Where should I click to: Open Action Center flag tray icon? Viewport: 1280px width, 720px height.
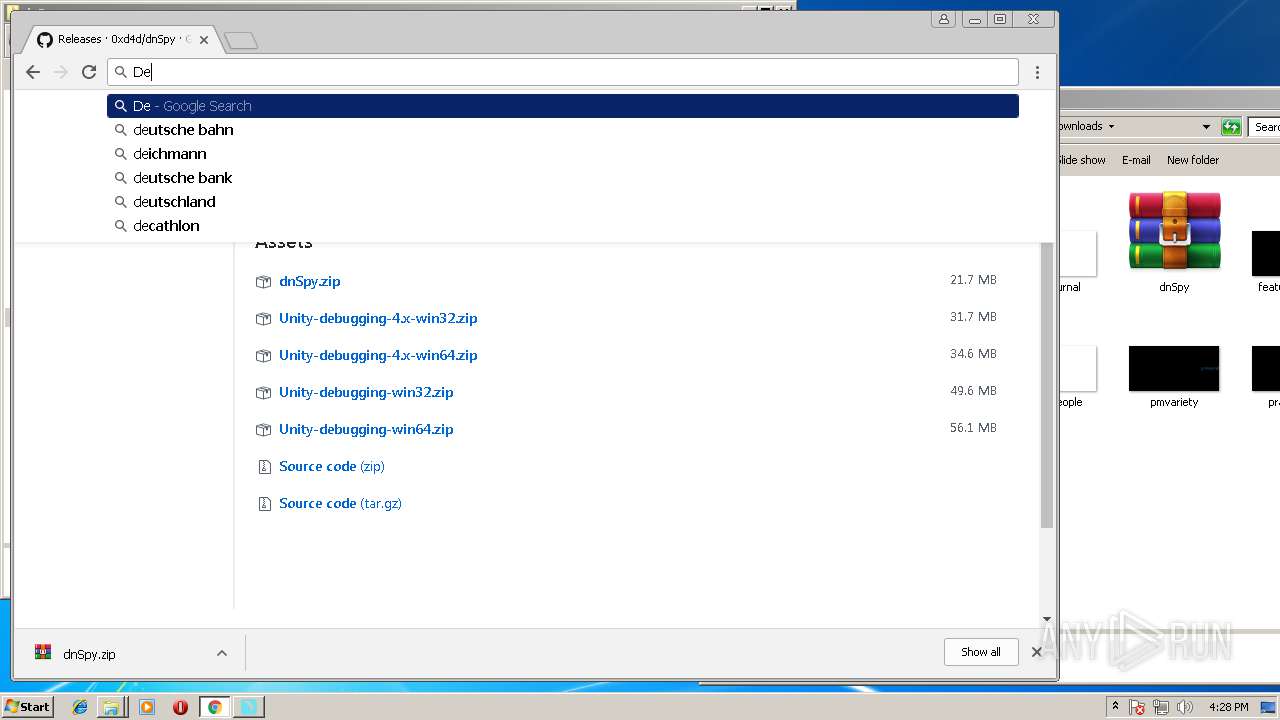(x=1137, y=707)
